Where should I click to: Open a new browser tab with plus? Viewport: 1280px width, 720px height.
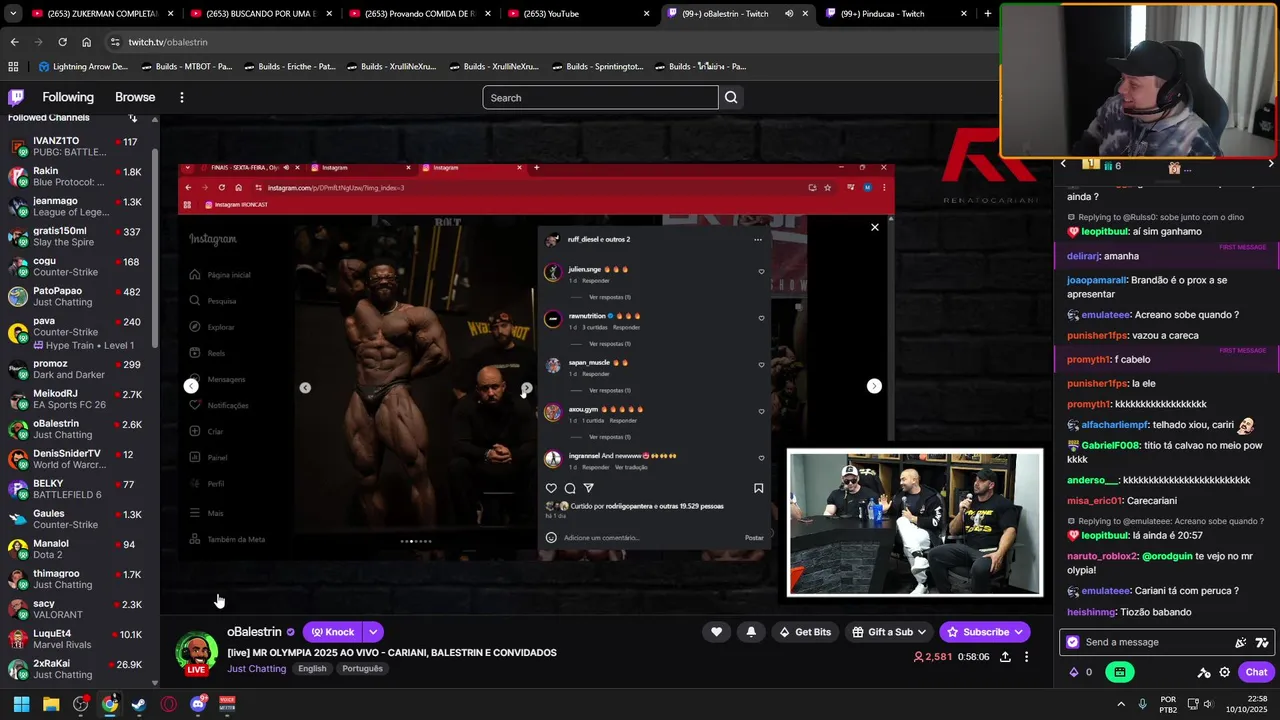[988, 13]
